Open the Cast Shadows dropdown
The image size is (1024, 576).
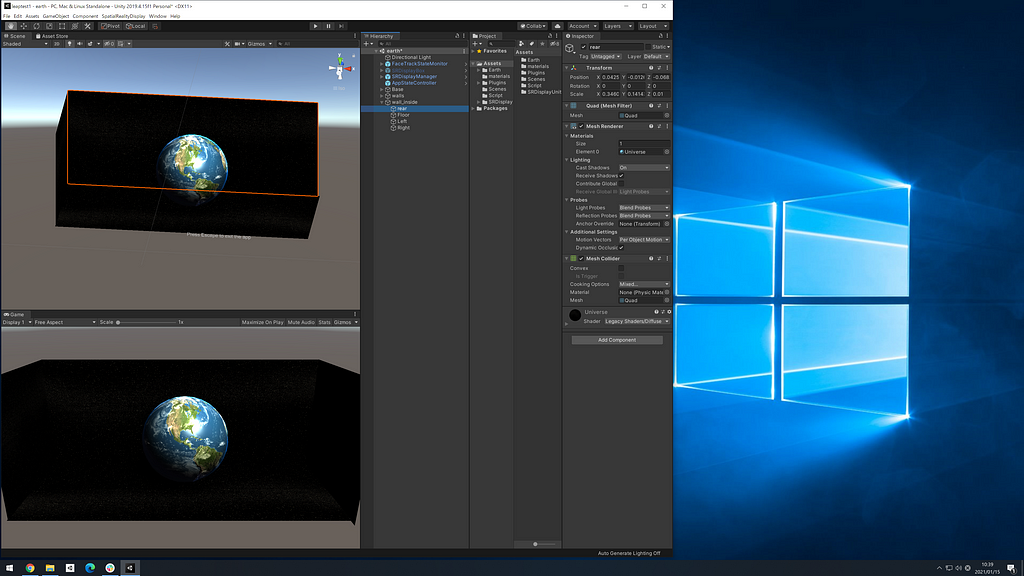(x=643, y=168)
